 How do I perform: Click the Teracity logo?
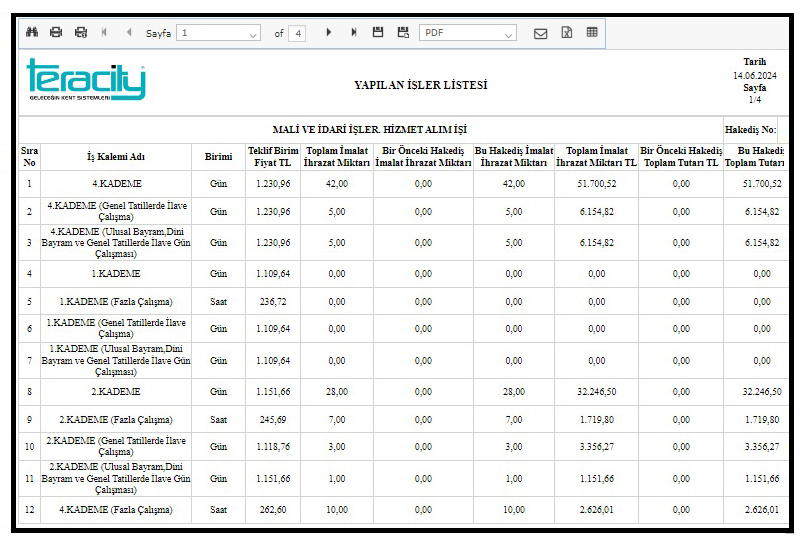[x=86, y=80]
